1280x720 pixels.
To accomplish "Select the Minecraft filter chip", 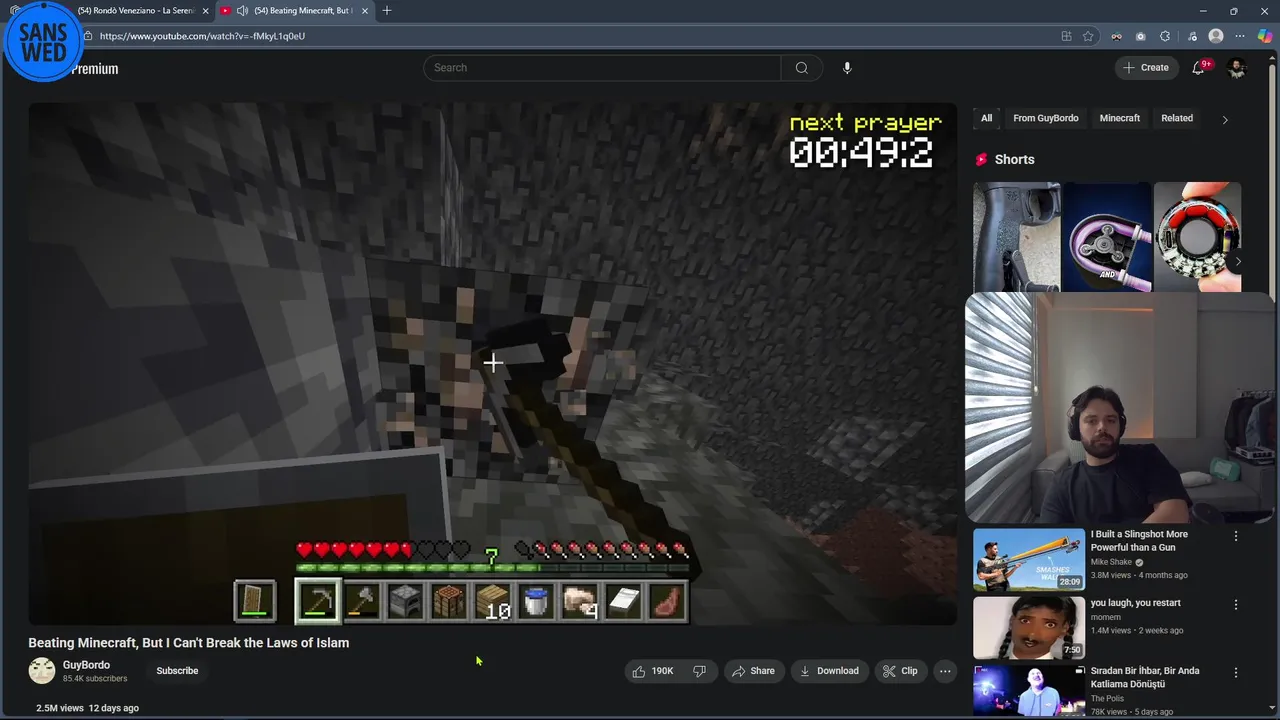I will click(x=1120, y=118).
